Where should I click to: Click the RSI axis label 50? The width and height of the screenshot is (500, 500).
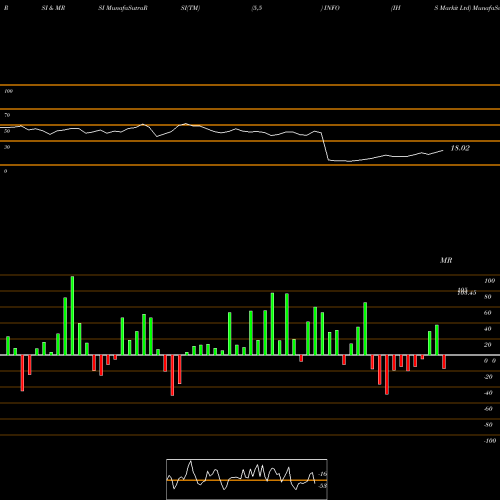point(7,131)
